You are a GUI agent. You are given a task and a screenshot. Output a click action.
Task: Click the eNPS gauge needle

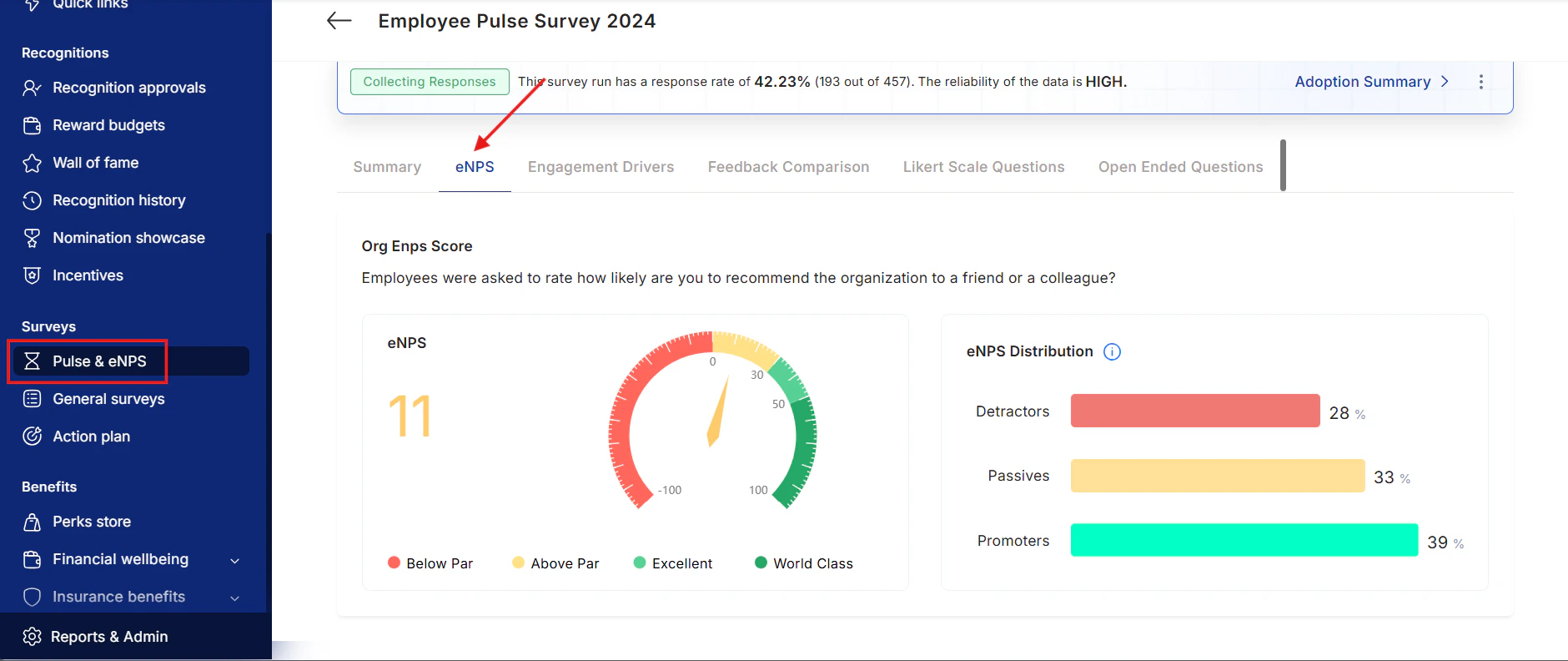(717, 411)
